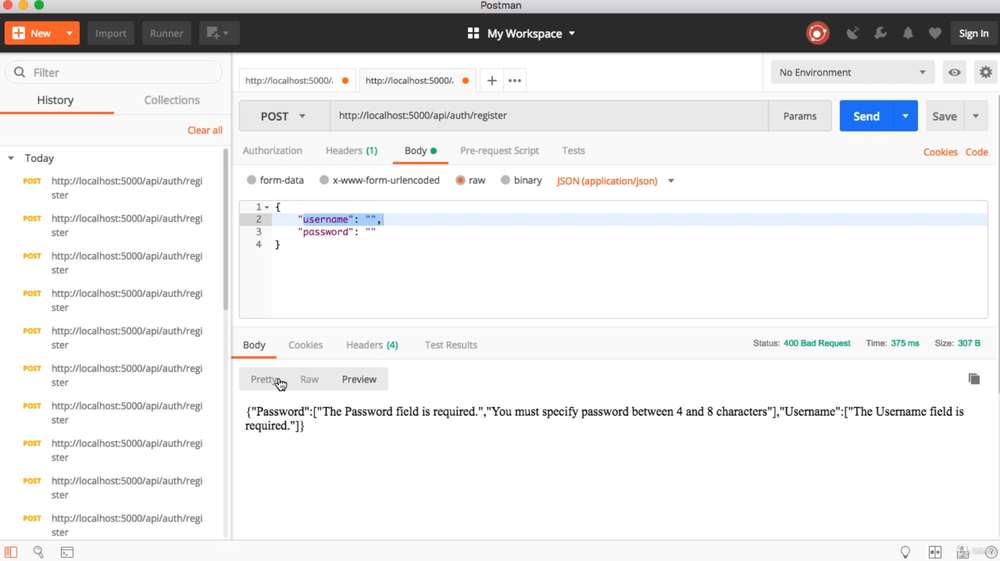Choose x-www-form-urlencoded body type
This screenshot has width=1000, height=561.
[x=325, y=181]
